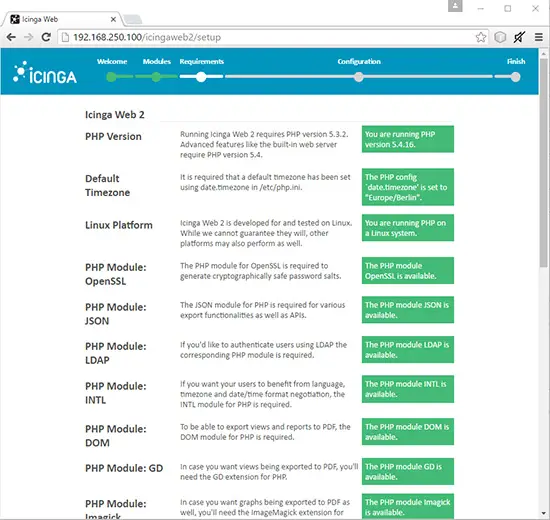Click the white Requirements progress dot

coord(201,77)
